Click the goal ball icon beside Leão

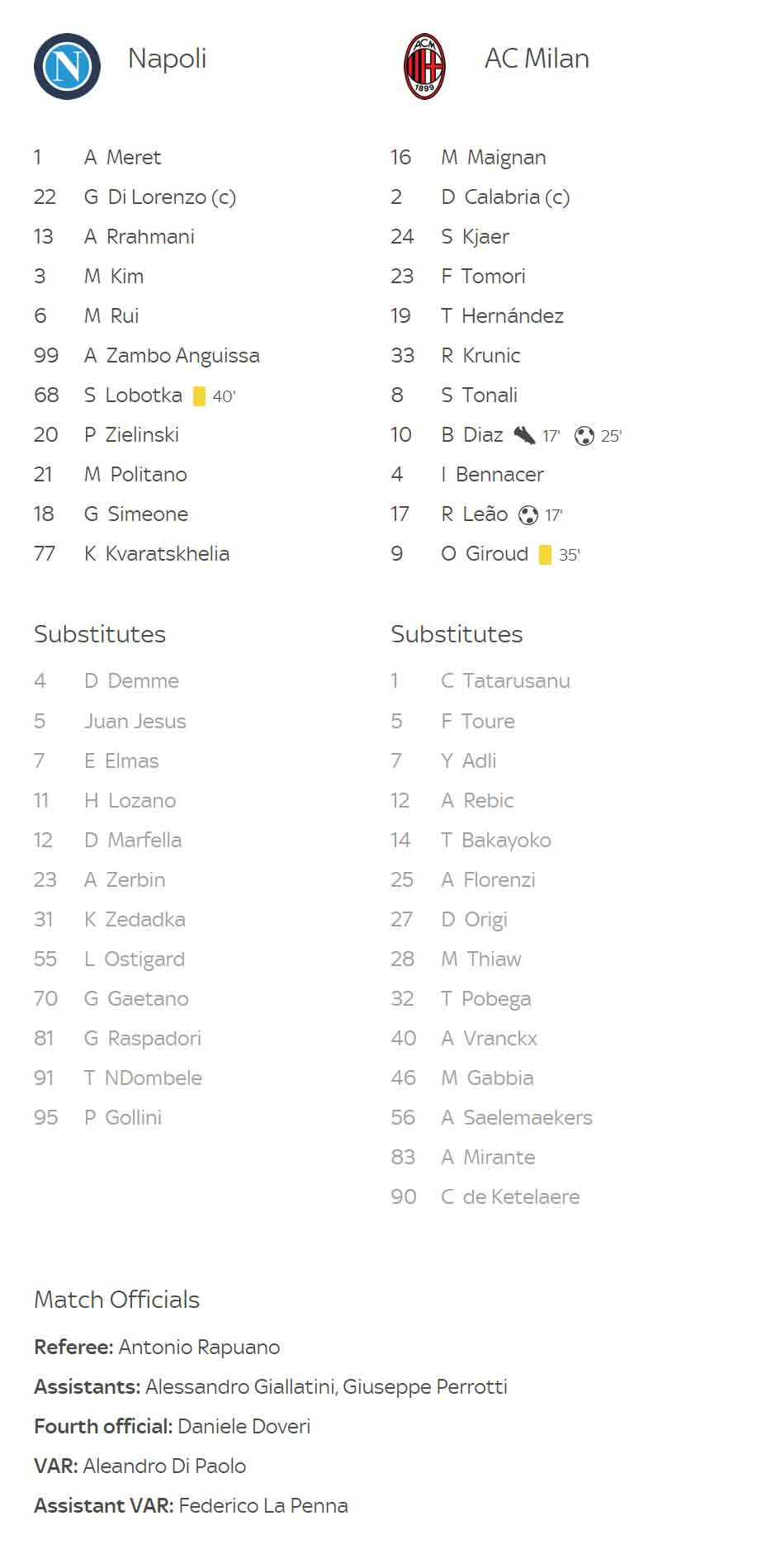coord(528,515)
